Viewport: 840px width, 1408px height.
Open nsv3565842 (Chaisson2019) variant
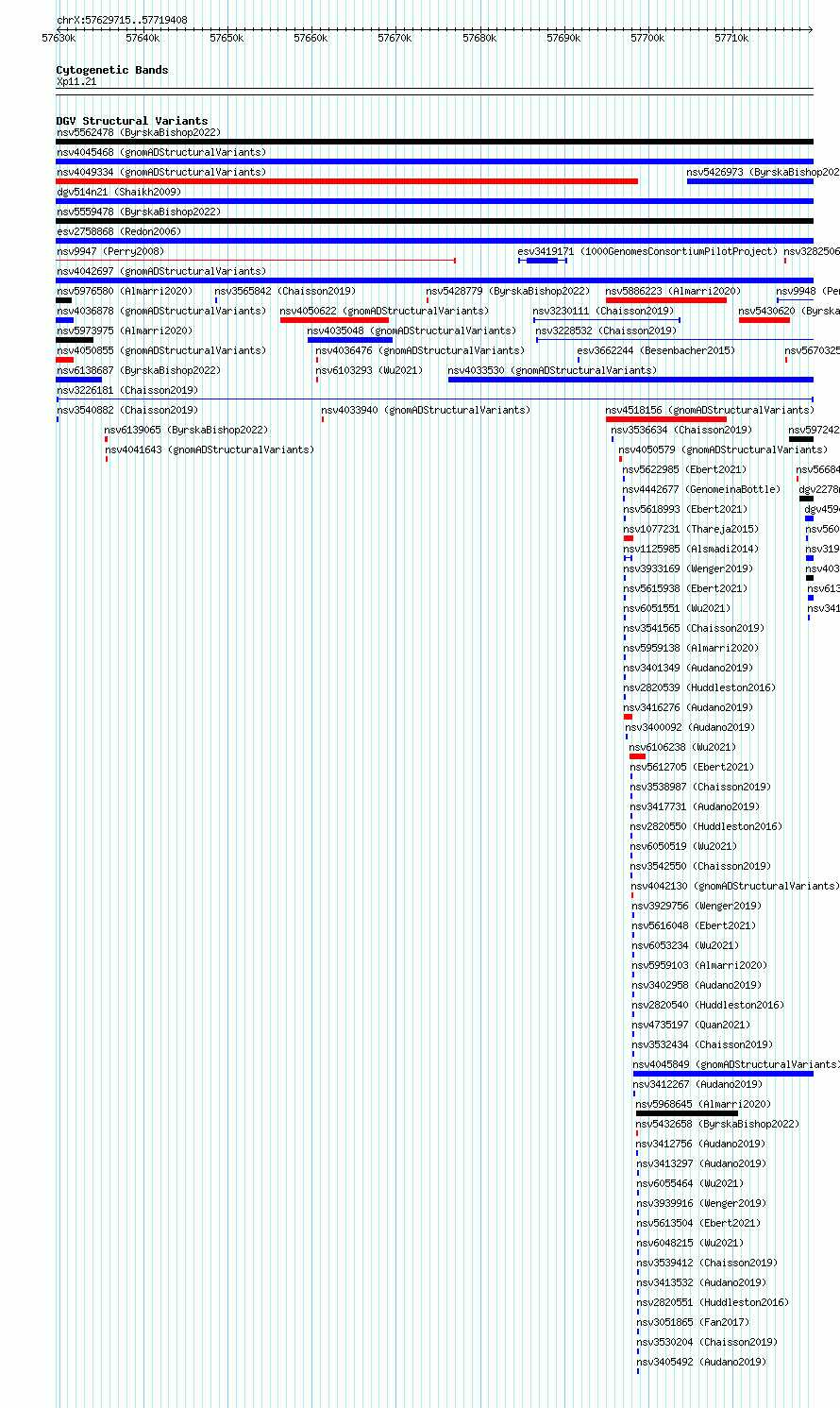[285, 292]
